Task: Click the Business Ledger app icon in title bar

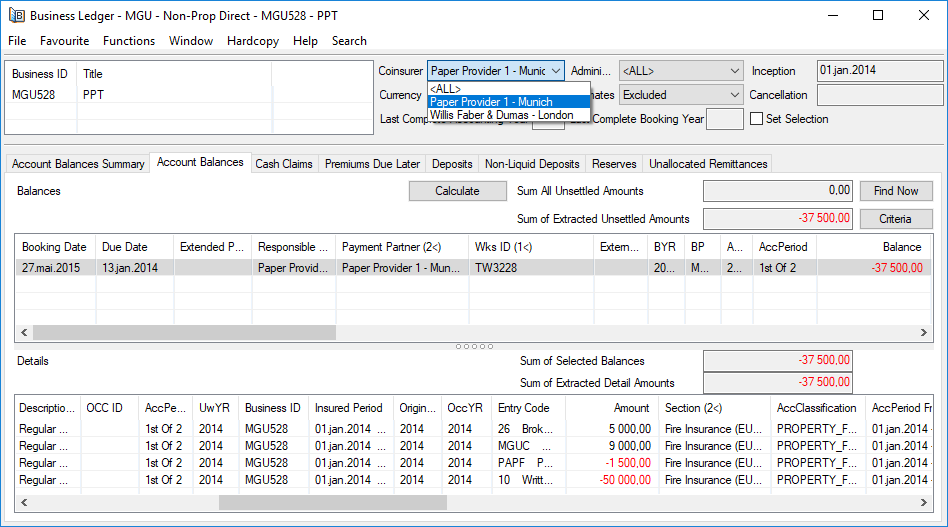Action: coord(16,15)
